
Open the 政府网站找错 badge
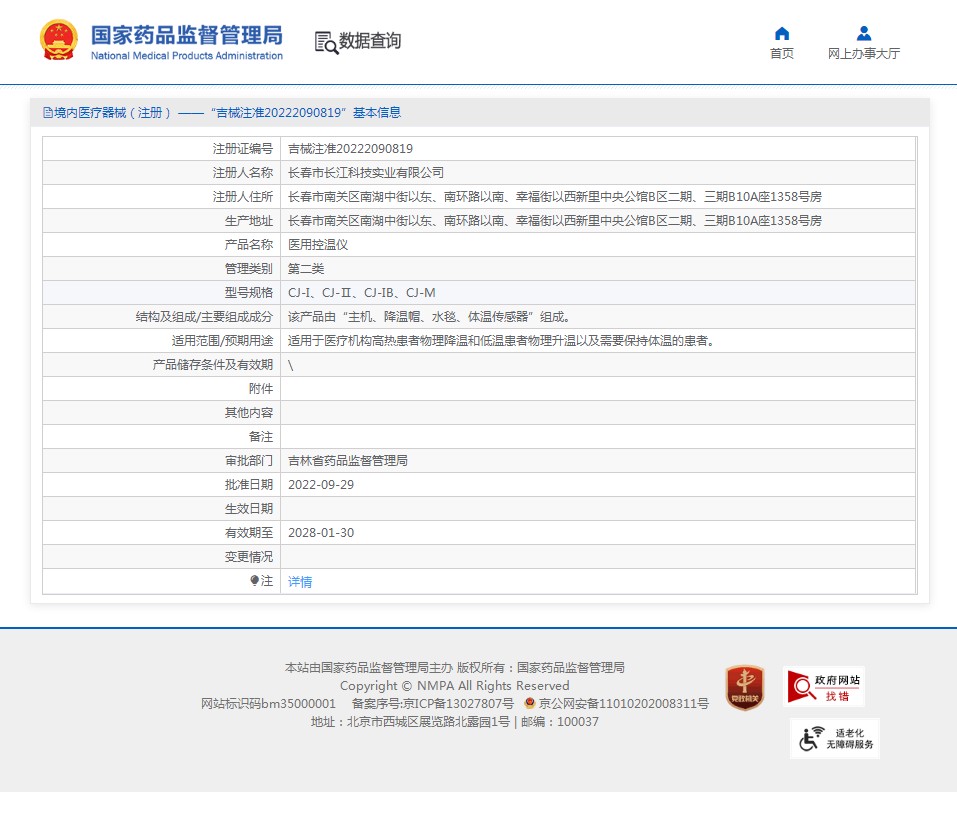(x=824, y=687)
